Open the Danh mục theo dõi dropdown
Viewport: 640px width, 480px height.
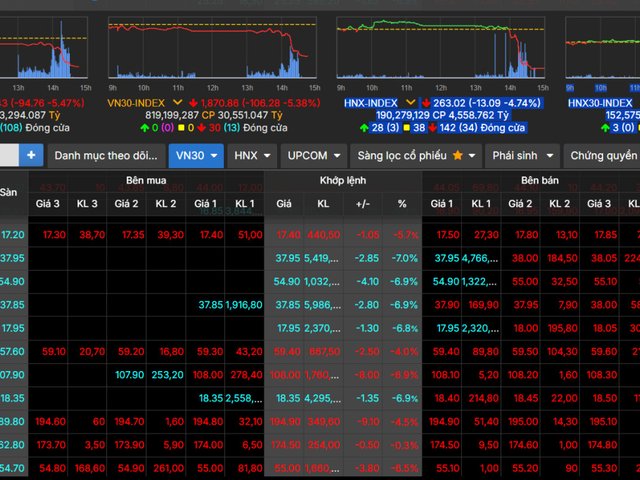(105, 156)
